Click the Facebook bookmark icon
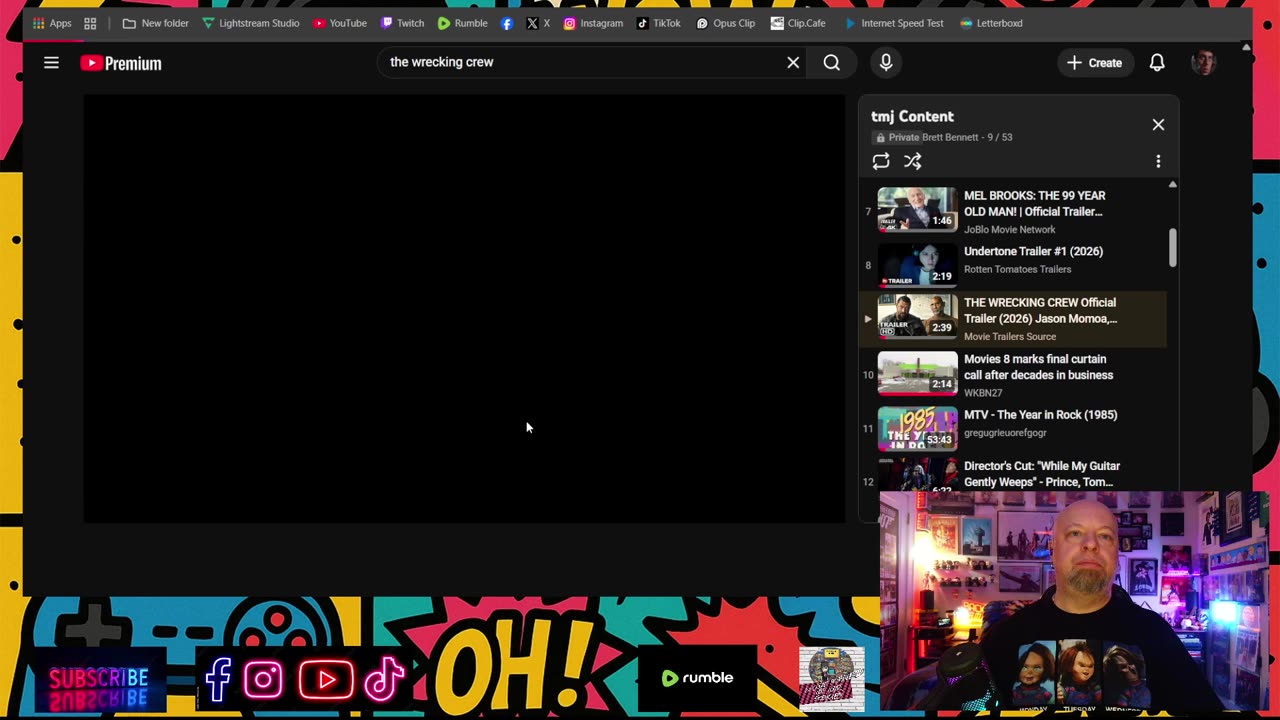The image size is (1280, 720). (x=507, y=23)
